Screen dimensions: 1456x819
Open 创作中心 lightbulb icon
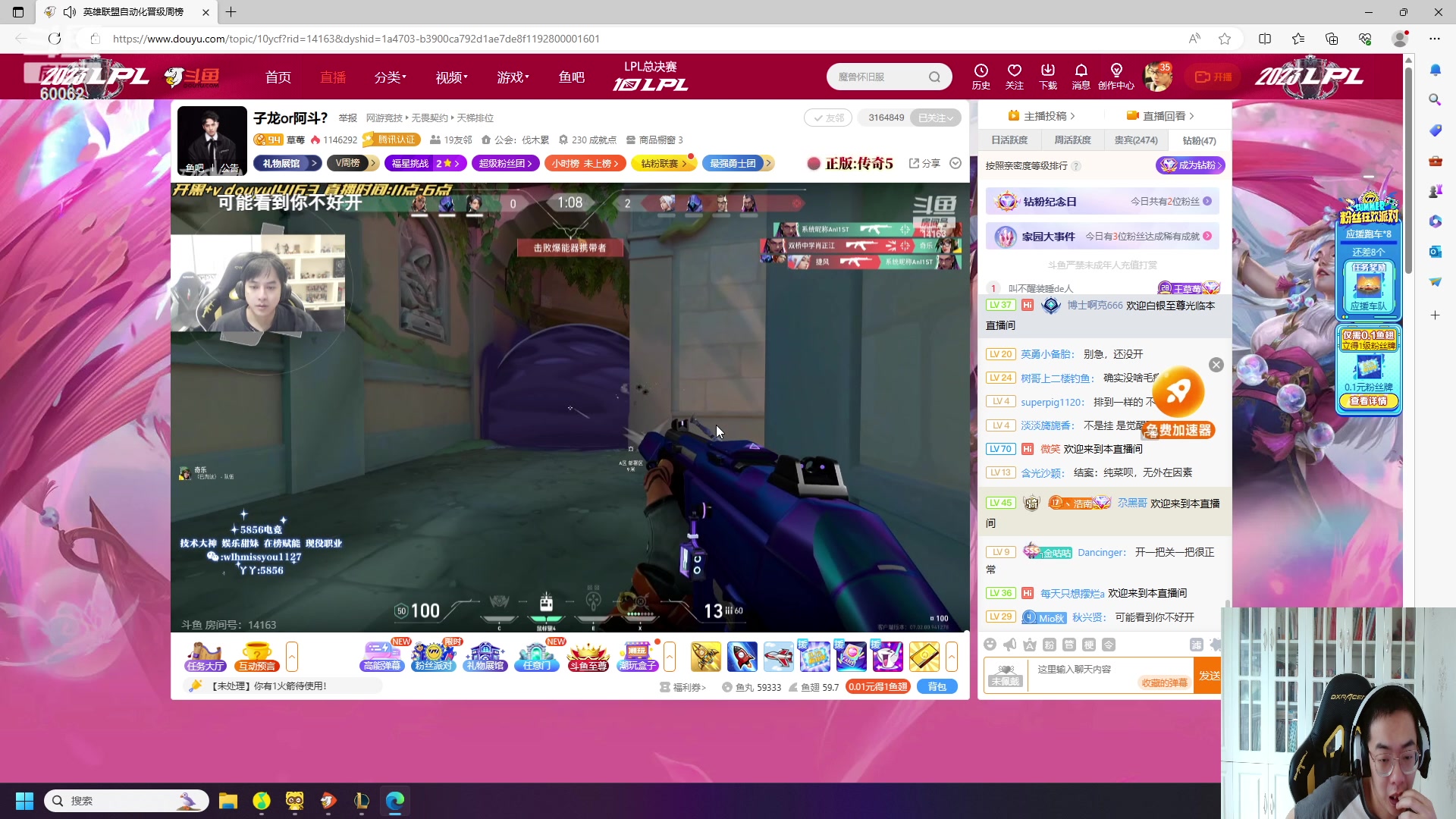(x=1116, y=76)
